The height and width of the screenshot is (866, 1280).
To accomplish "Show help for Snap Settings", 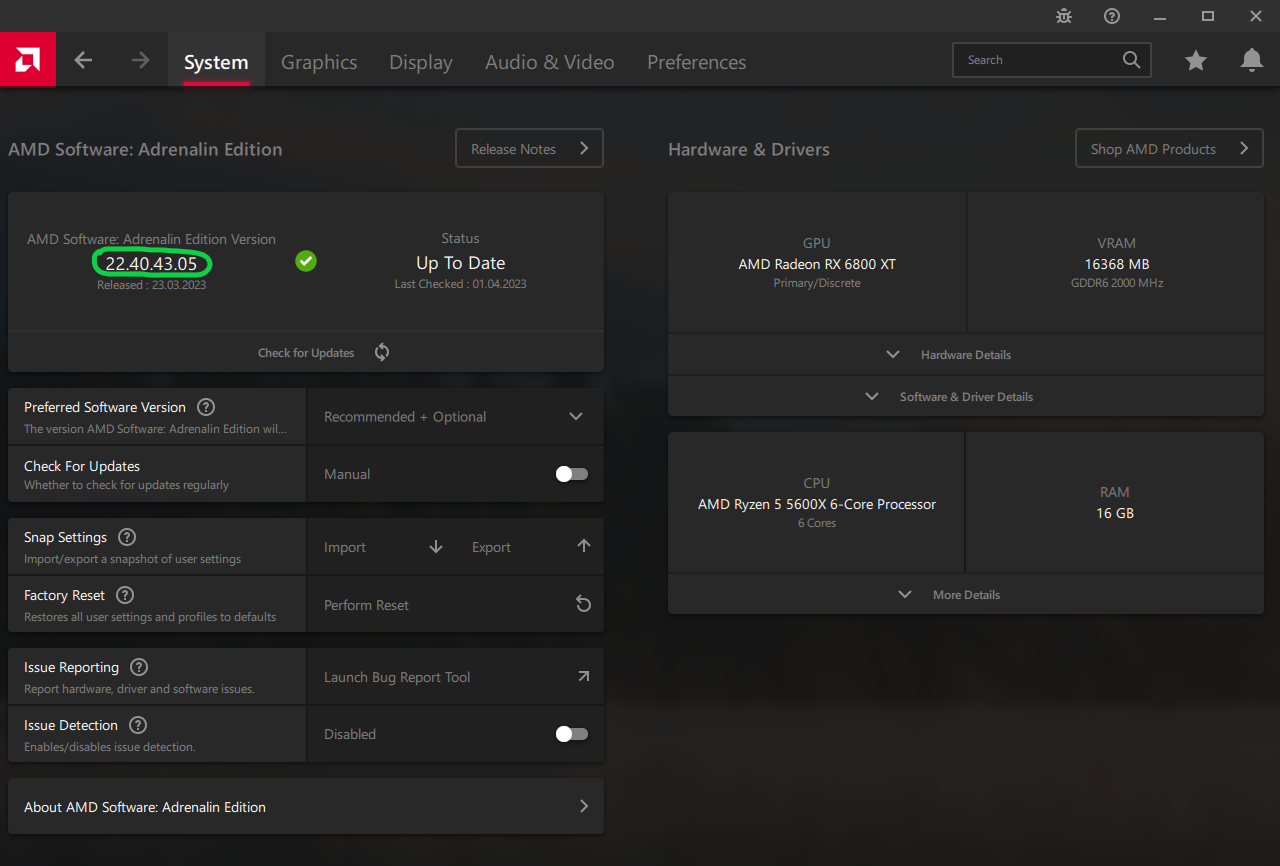I will pyautogui.click(x=127, y=537).
